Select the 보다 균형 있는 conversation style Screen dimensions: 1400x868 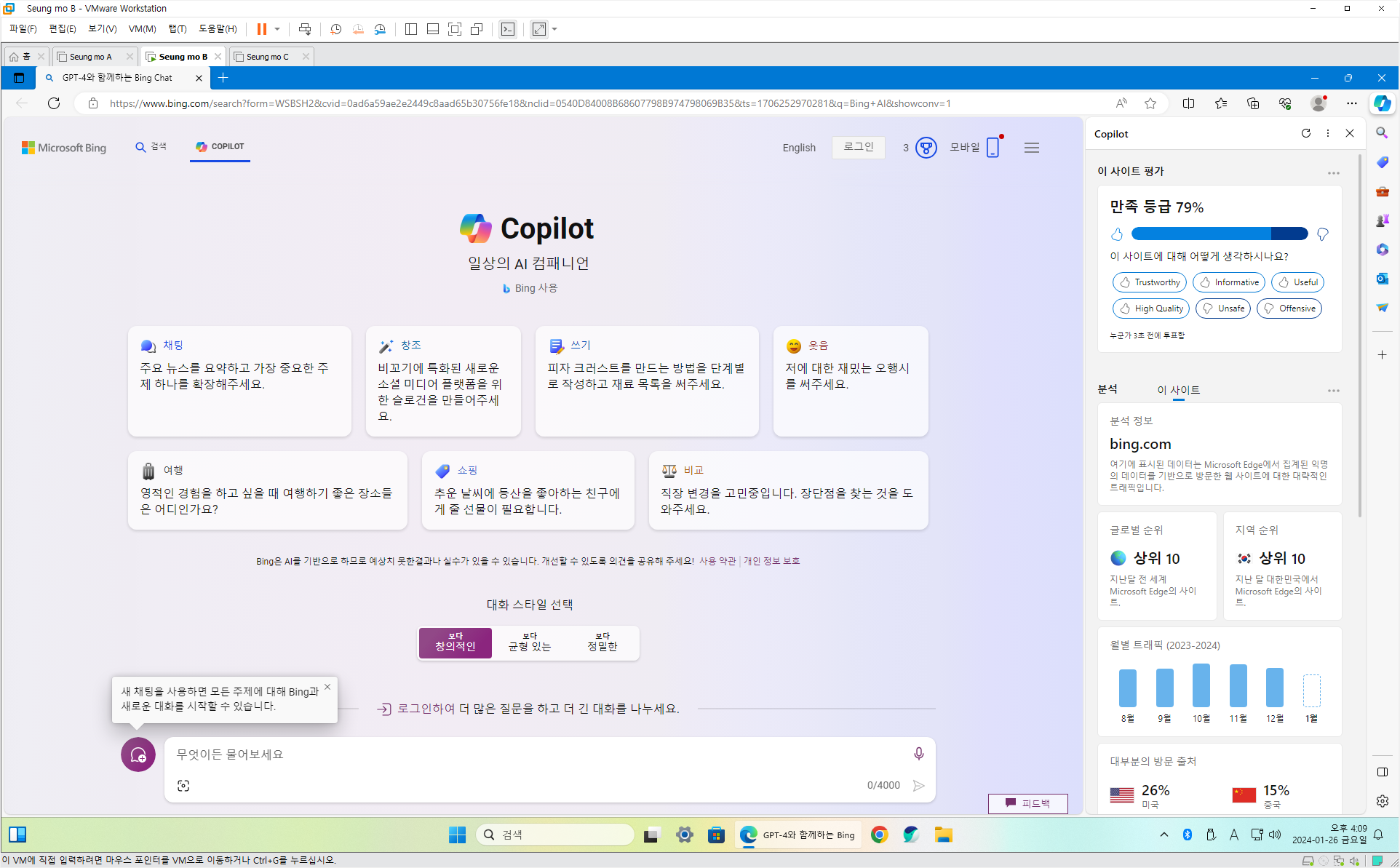[x=529, y=642]
